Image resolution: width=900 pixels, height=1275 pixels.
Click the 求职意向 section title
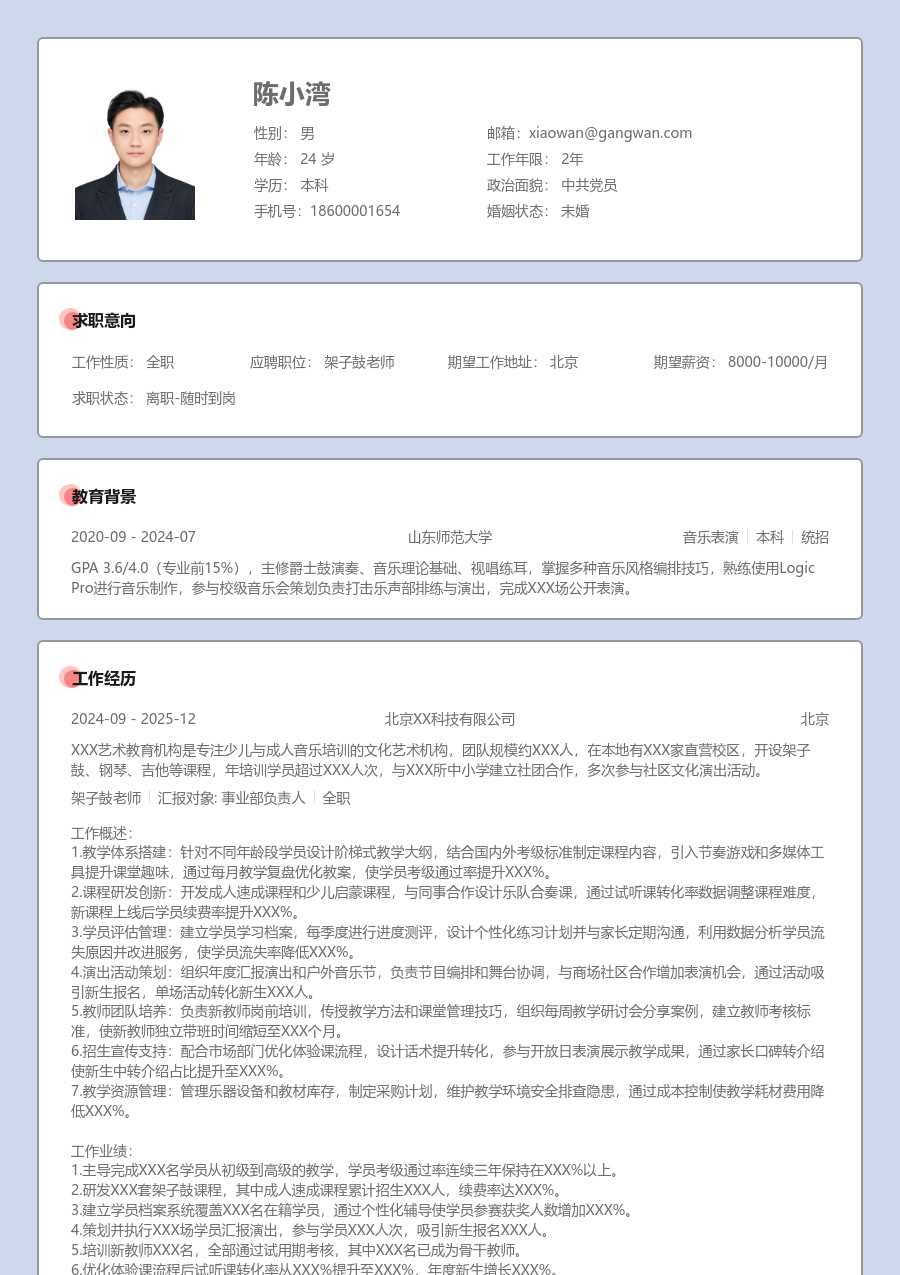104,321
